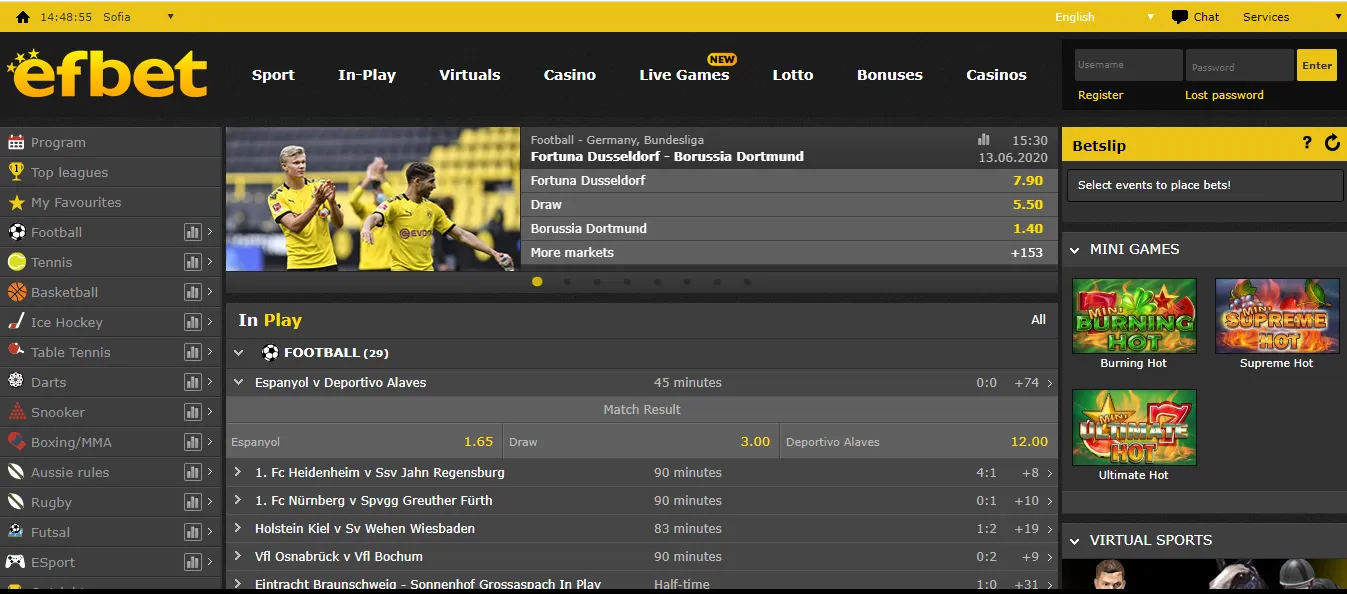Open the In-Play menu
The image size is (1347, 594).
(x=367, y=75)
